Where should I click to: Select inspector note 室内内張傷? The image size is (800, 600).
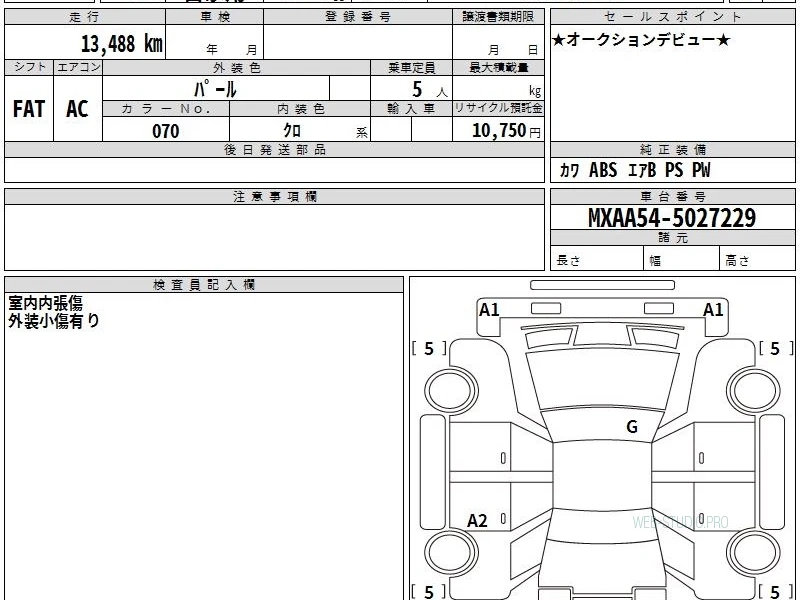pos(45,303)
